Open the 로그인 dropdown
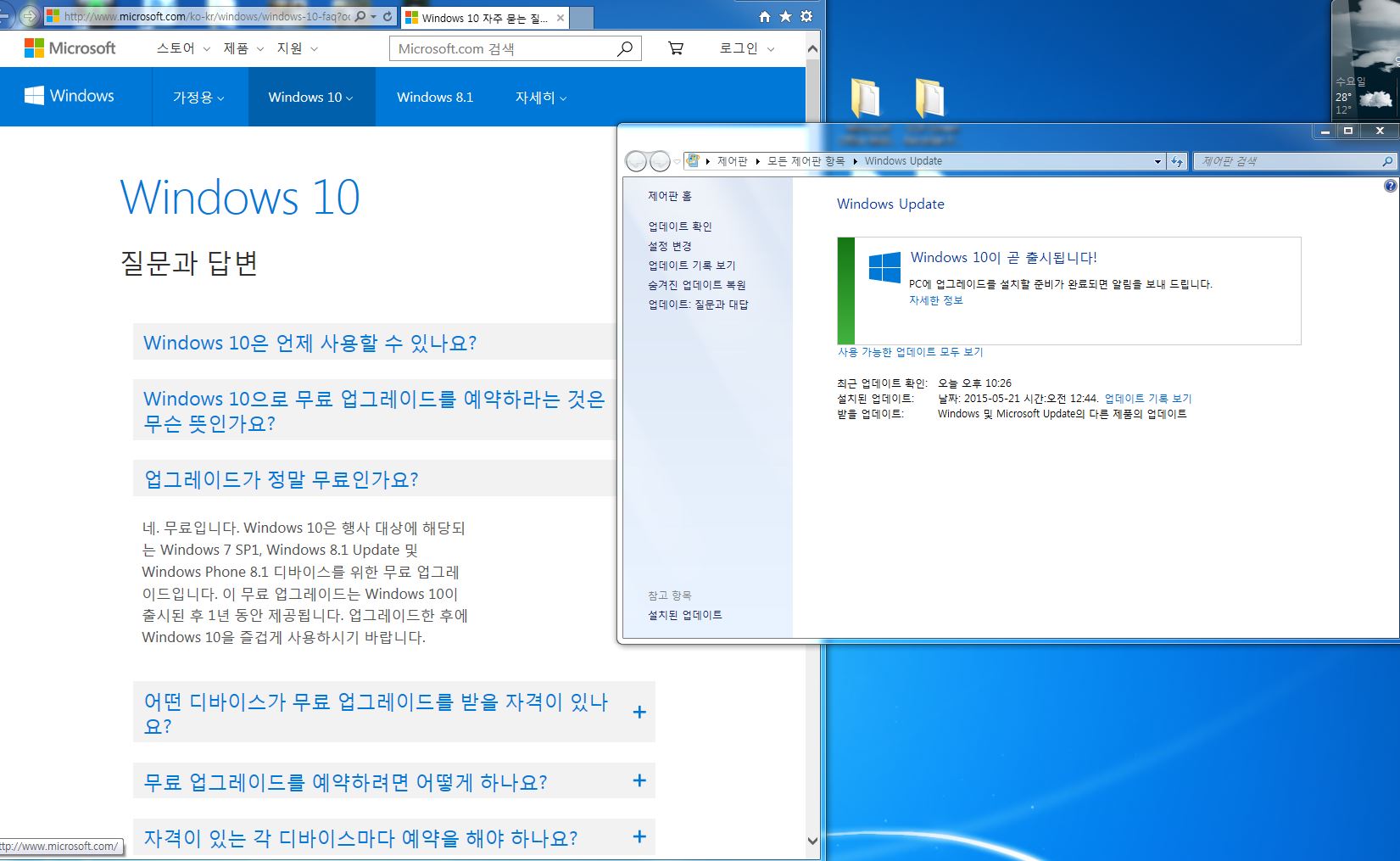This screenshot has width=1400, height=861. tap(747, 48)
